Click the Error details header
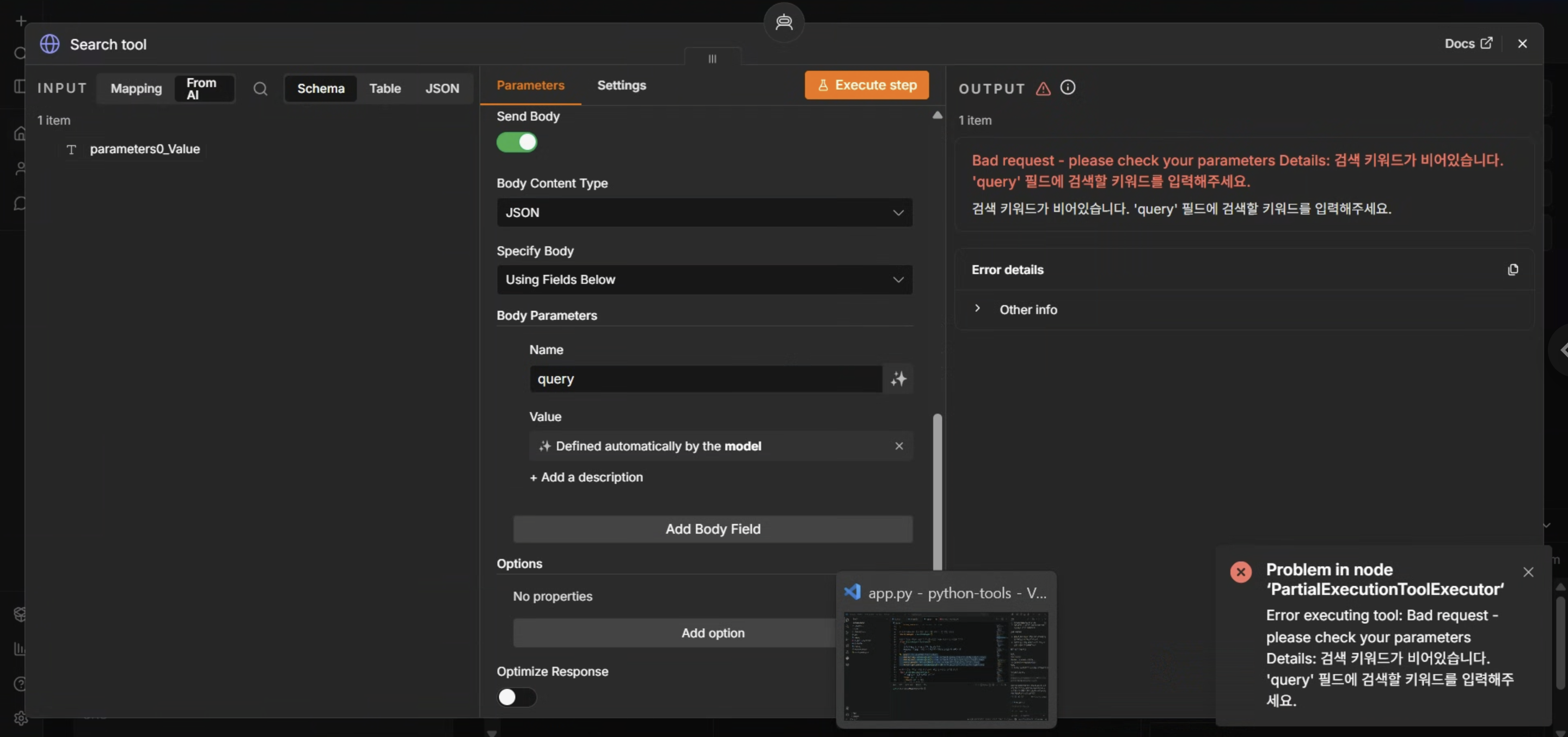Screen dimensions: 1568x737 (1007, 269)
